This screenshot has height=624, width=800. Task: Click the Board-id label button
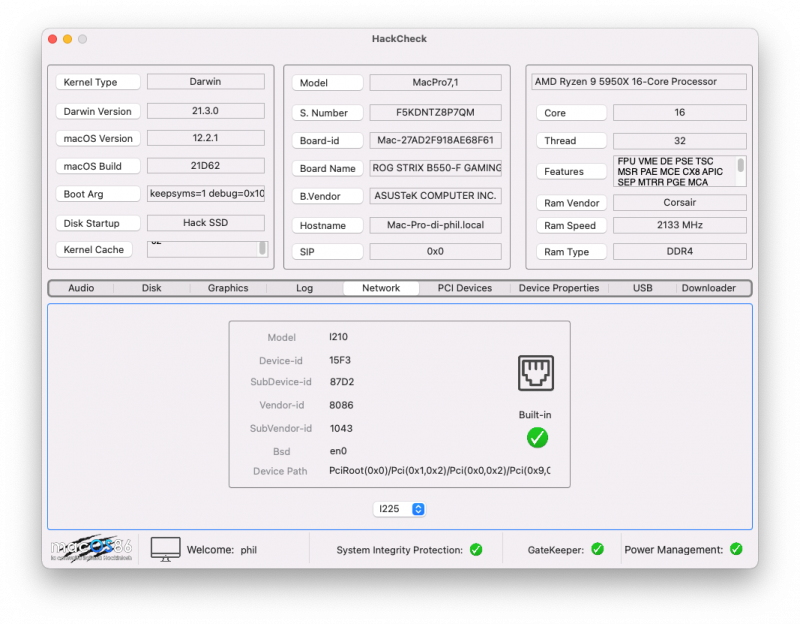[x=327, y=140]
